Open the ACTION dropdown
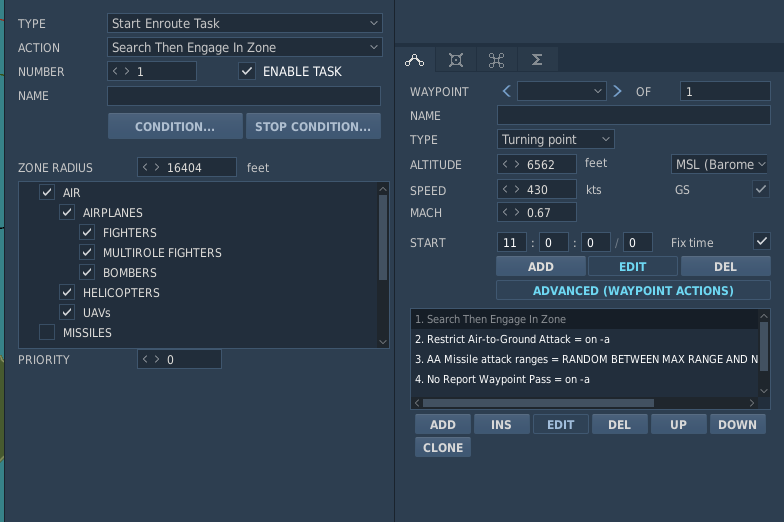This screenshot has height=522, width=784. point(244,47)
